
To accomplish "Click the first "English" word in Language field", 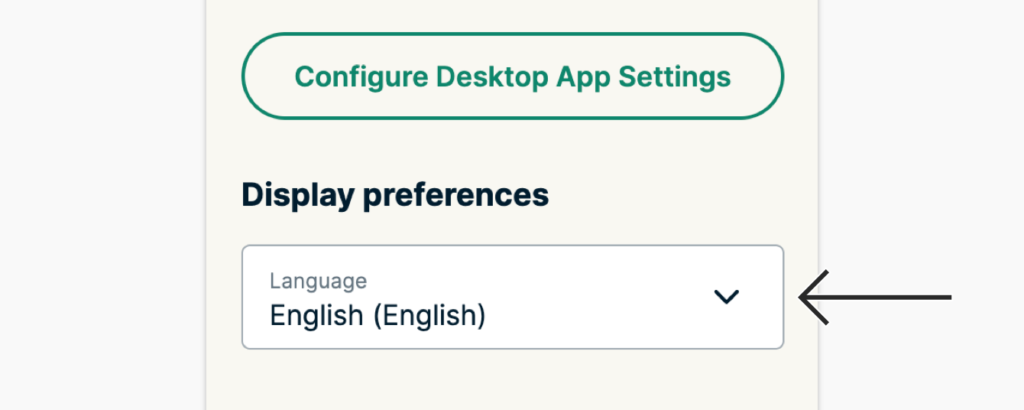I will pos(317,316).
